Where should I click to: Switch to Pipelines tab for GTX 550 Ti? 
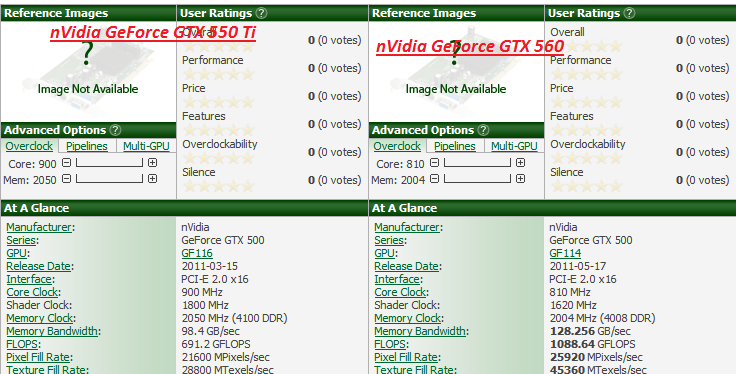(x=87, y=146)
